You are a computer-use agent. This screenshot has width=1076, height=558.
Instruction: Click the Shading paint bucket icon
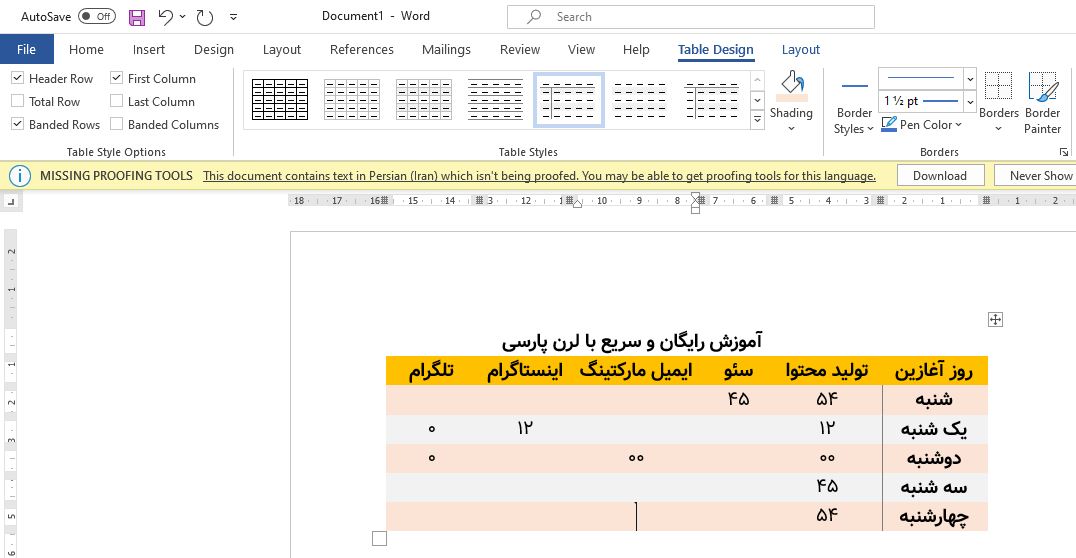point(791,86)
